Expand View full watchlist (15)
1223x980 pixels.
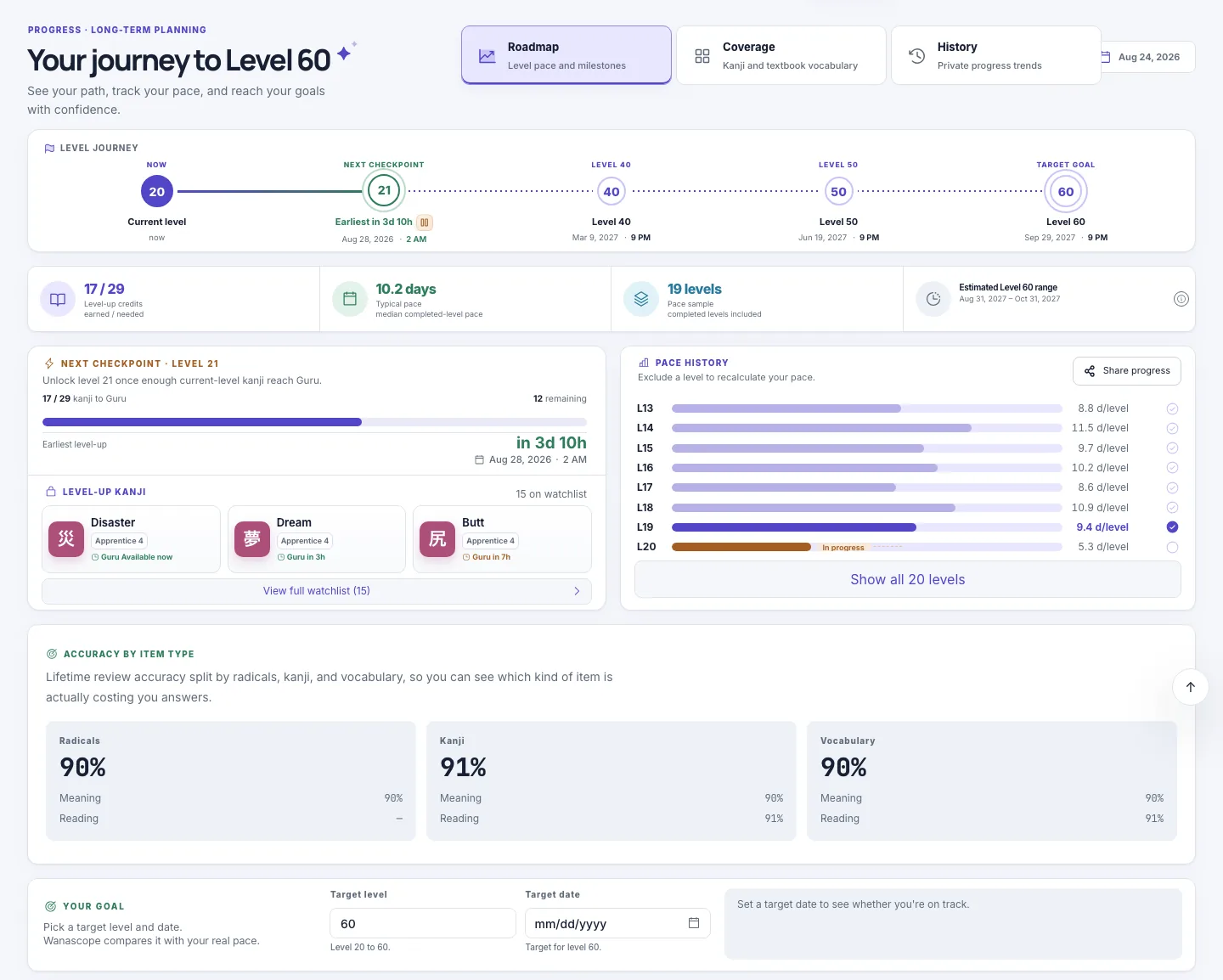(x=316, y=591)
